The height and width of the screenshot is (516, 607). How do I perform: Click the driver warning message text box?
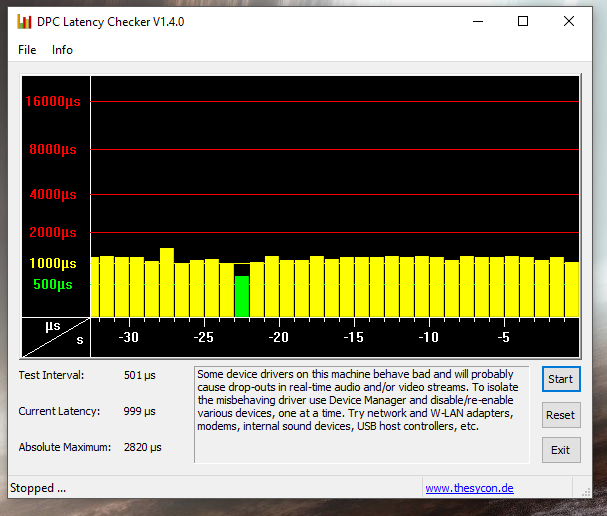tap(362, 414)
